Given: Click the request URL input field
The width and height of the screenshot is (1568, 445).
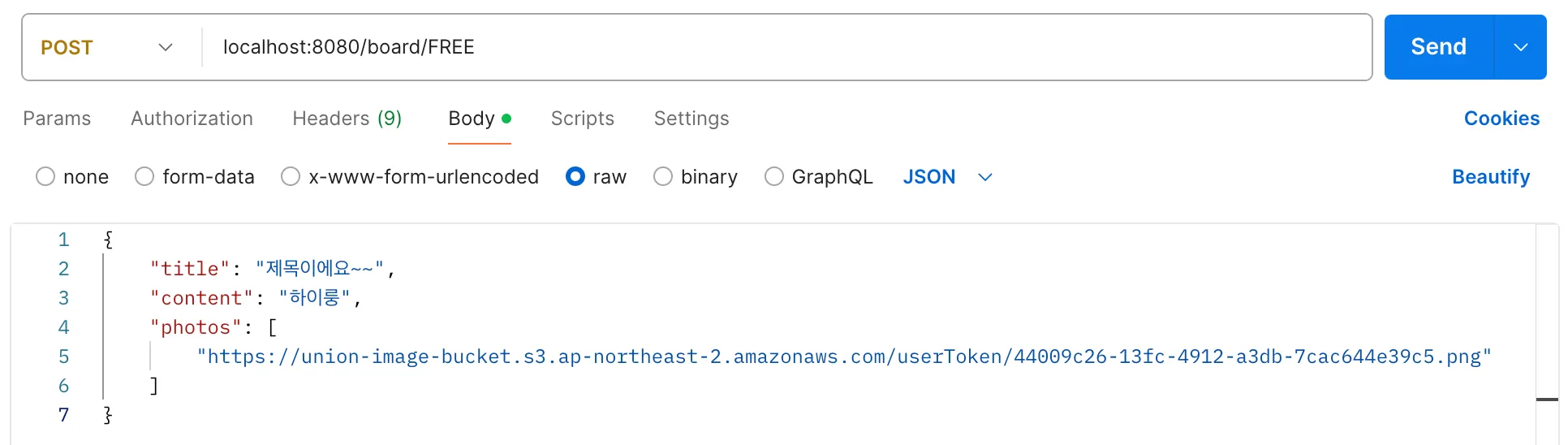Looking at the screenshot, I should tap(779, 47).
